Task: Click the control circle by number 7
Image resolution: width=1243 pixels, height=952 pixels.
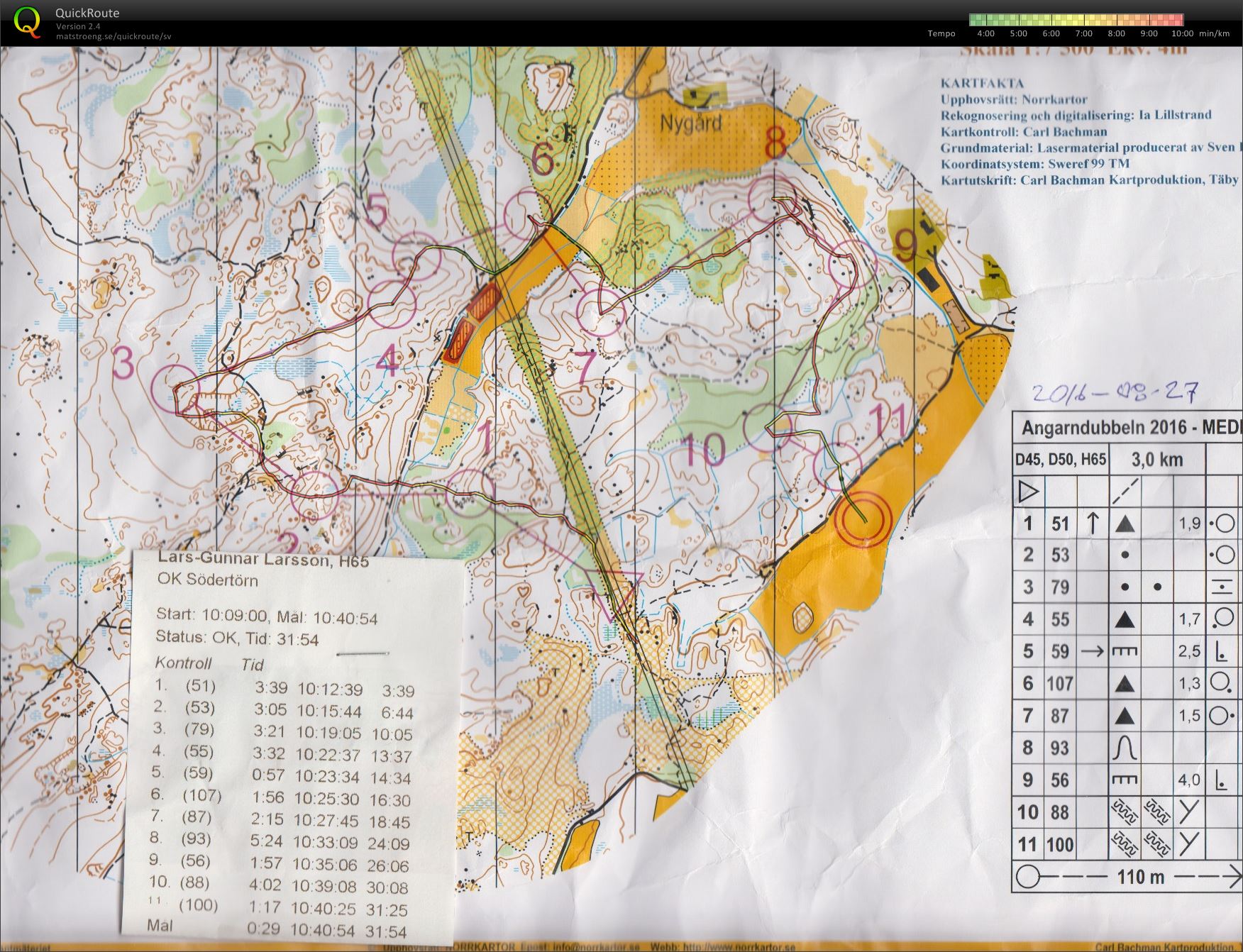Action: click(602, 311)
